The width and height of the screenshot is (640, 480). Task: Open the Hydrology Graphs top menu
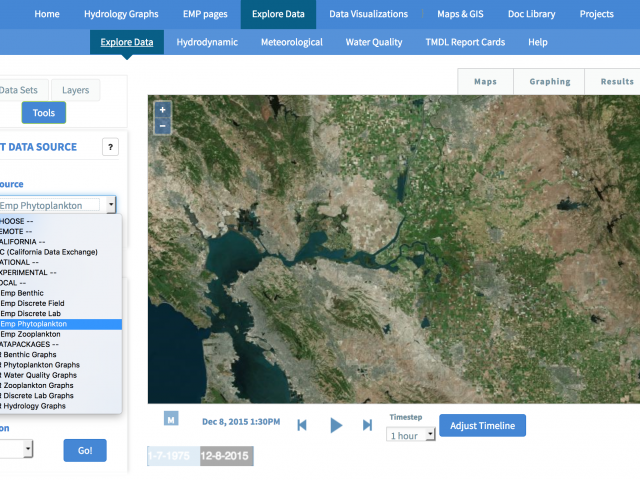(121, 14)
